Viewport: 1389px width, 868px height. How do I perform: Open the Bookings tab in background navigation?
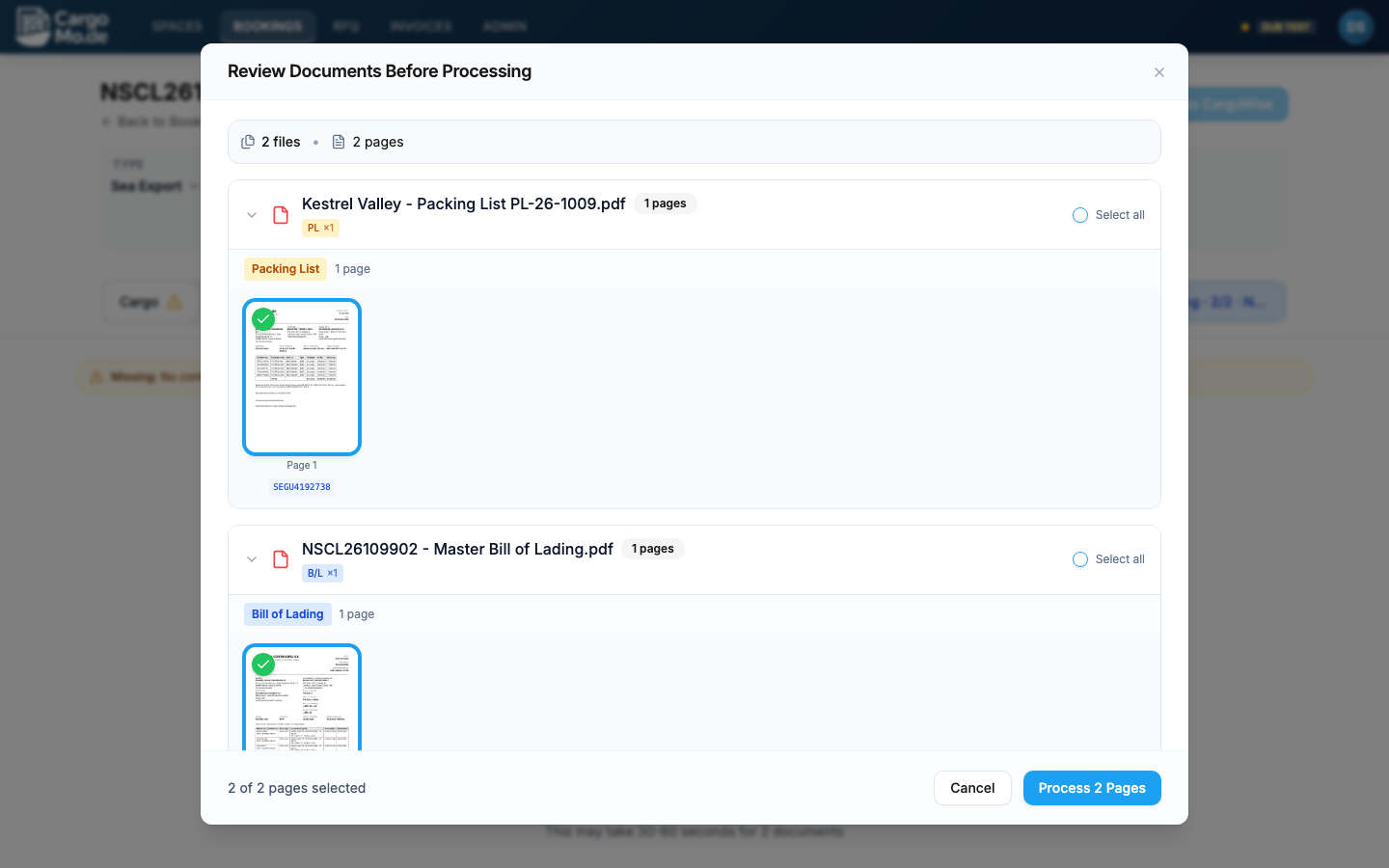tap(267, 26)
